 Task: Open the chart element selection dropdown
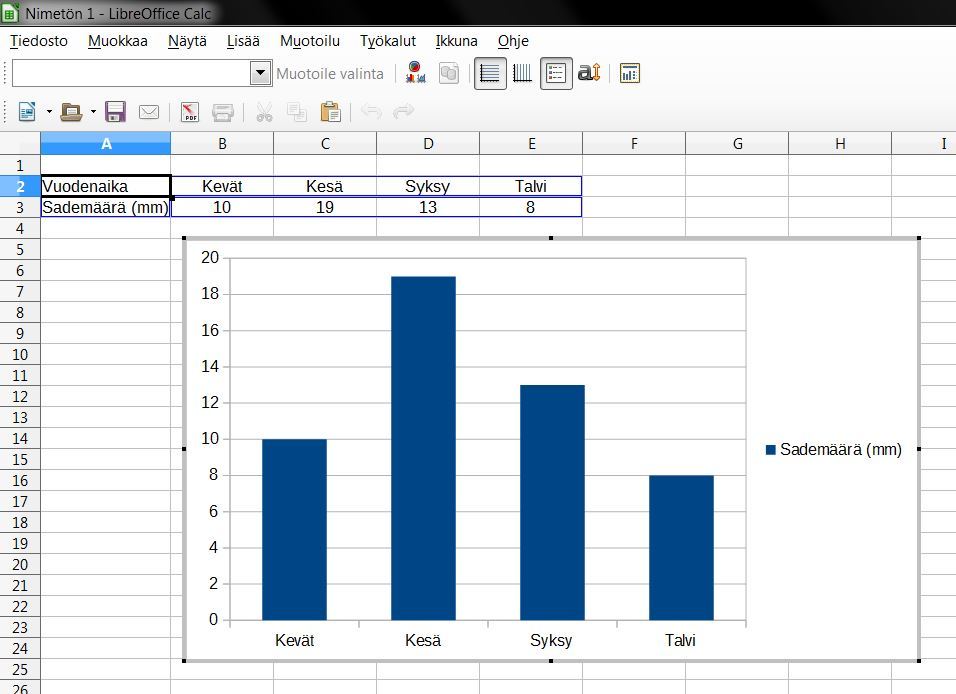260,73
